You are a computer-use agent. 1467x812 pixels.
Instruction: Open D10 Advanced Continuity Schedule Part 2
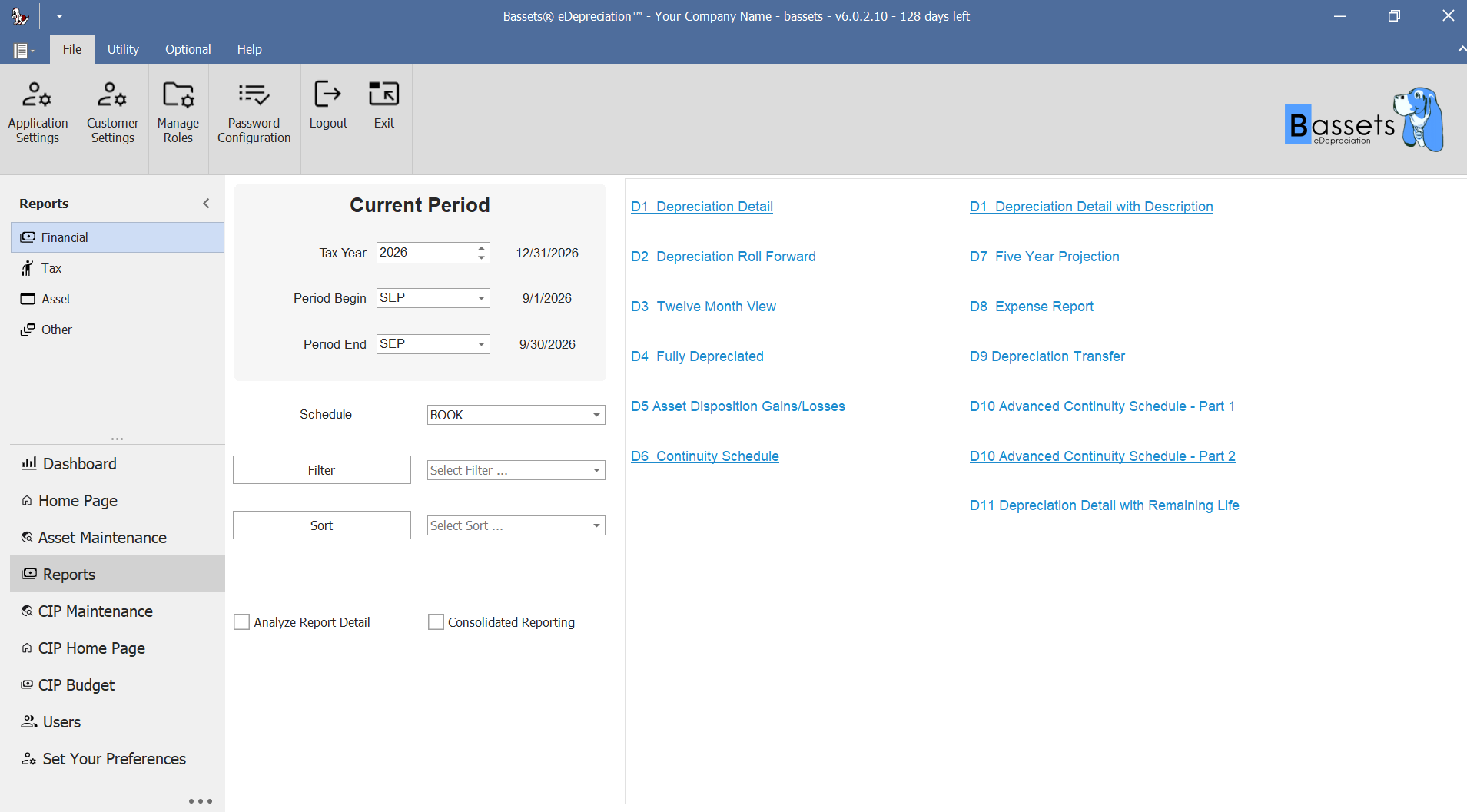pyautogui.click(x=1103, y=456)
